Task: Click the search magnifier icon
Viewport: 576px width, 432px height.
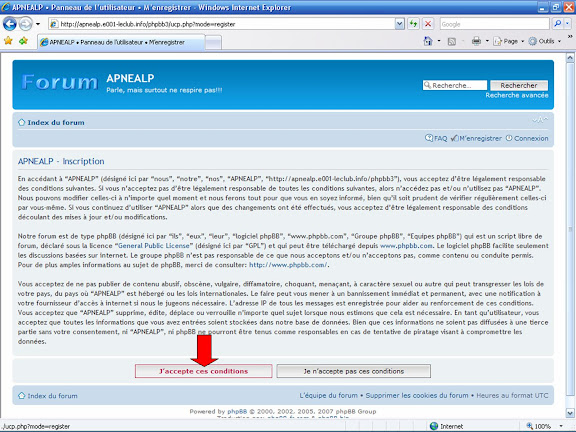Action: [x=558, y=24]
